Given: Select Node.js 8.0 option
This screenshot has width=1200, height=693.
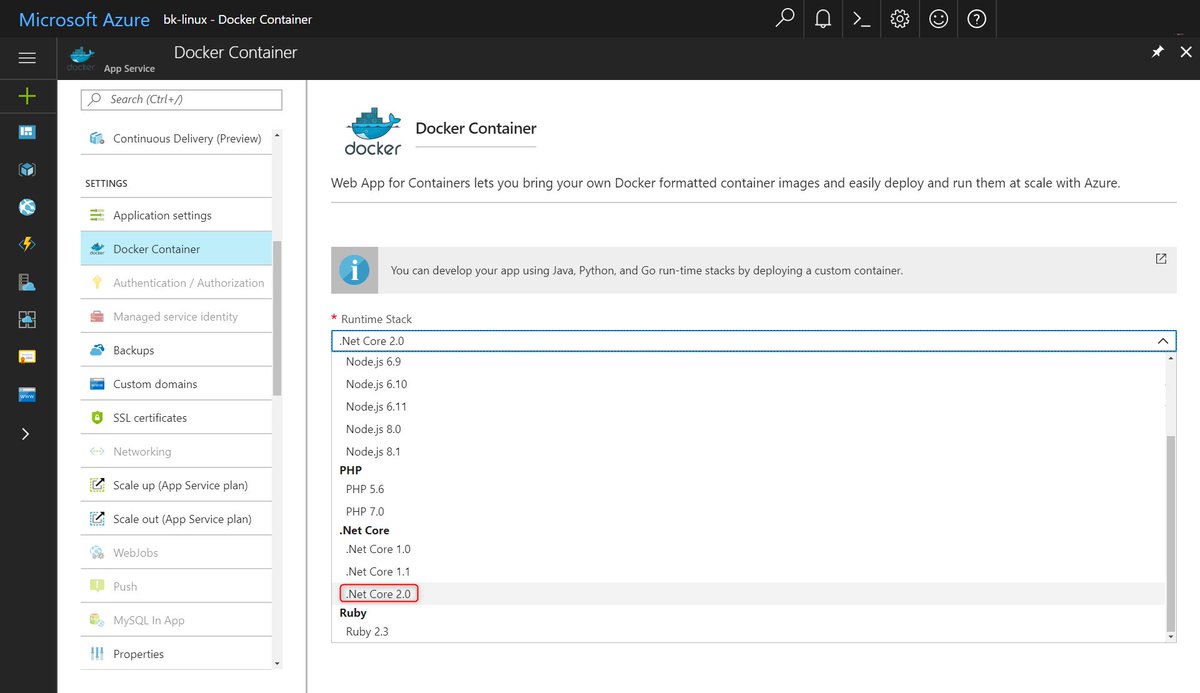Looking at the screenshot, I should click(748, 429).
